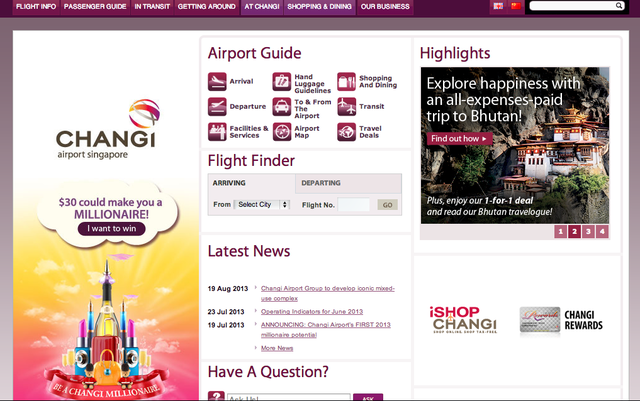Open the OUR BUSINESS menu
This screenshot has height=401, width=640.
(385, 7)
